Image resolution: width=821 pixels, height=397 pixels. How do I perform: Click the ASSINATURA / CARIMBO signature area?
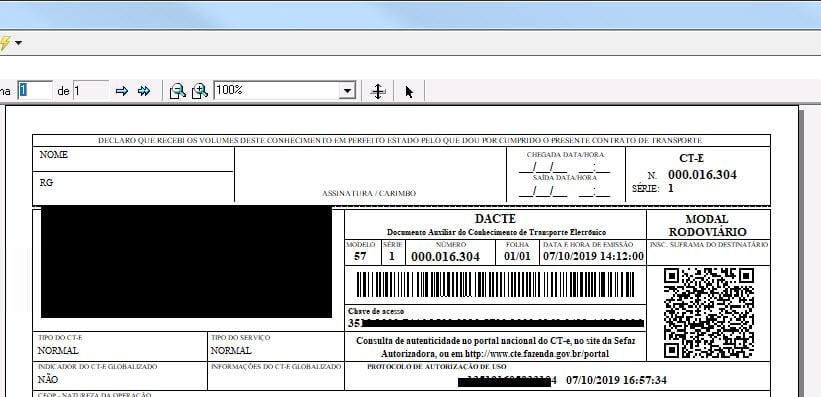[370, 175]
